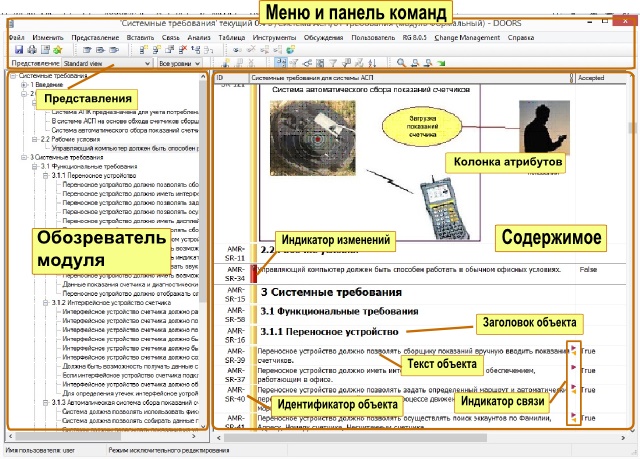The width and height of the screenshot is (640, 459).
Task: Collapse 2.2 Рабочие условия node
Action: [35, 140]
